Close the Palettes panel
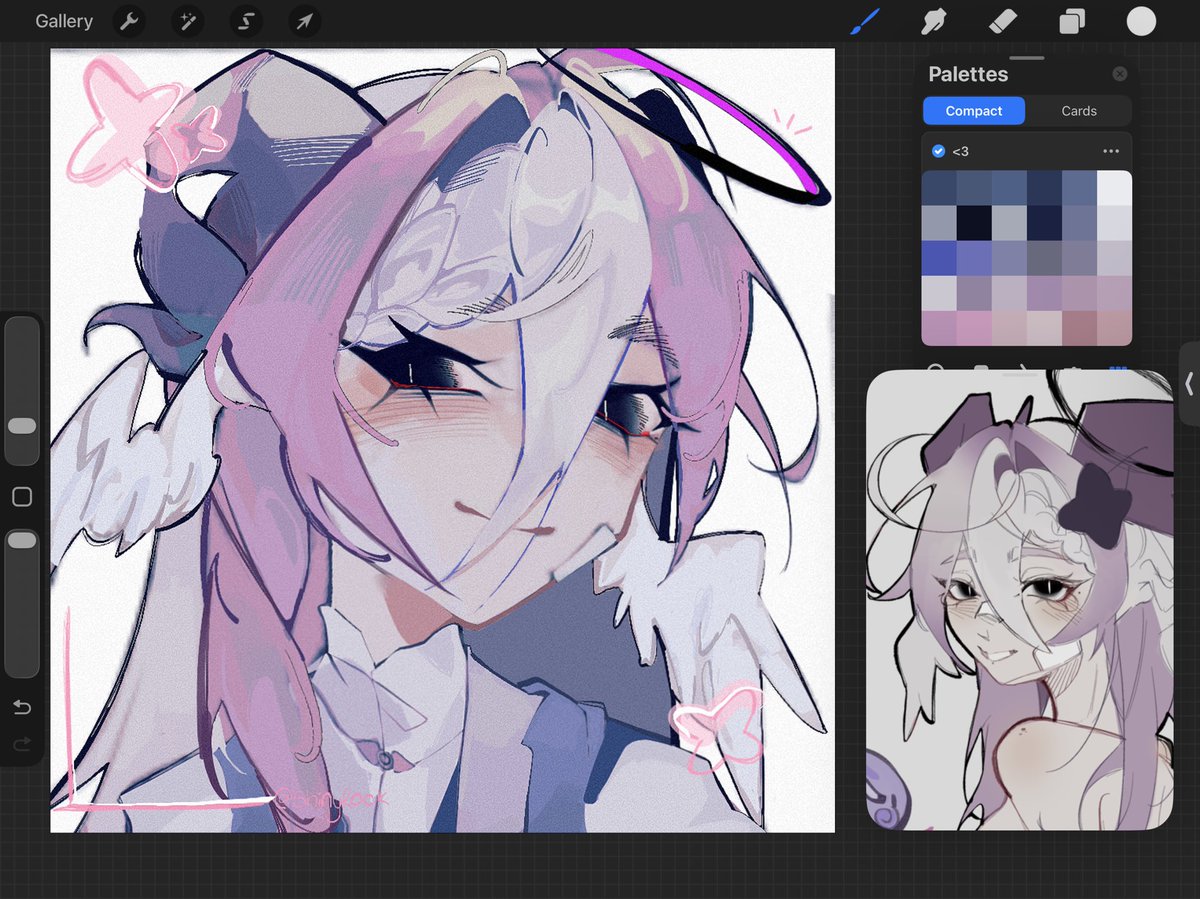This screenshot has height=899, width=1200. point(1120,74)
